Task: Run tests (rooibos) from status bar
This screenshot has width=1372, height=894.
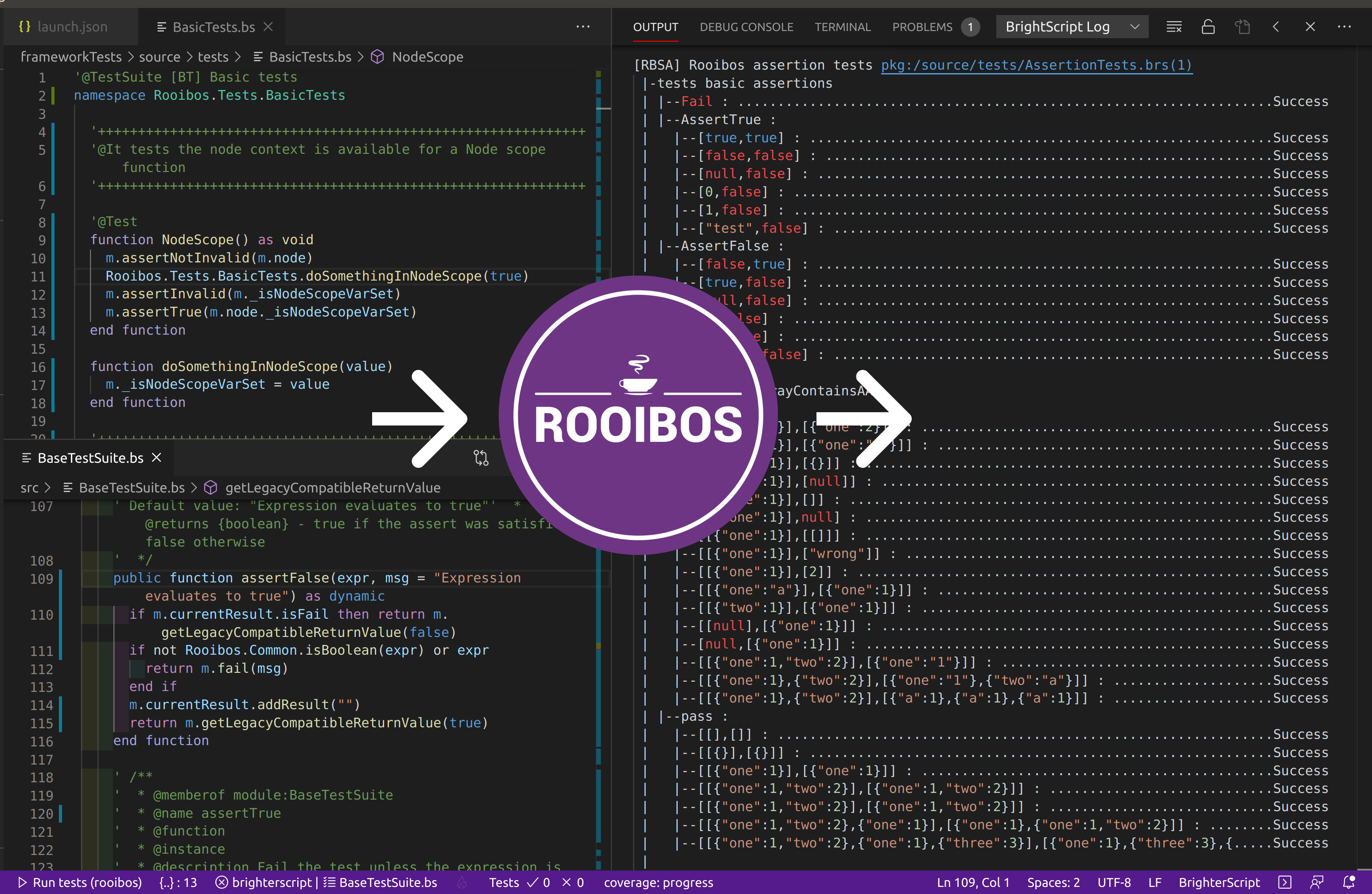Action: (x=80, y=882)
